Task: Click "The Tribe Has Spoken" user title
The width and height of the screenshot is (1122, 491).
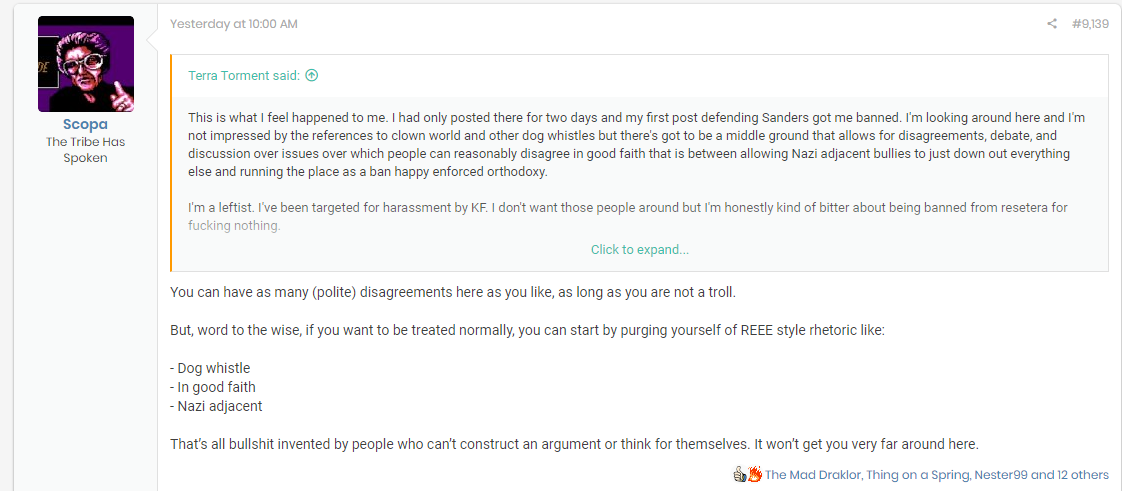Action: pyautogui.click(x=85, y=150)
